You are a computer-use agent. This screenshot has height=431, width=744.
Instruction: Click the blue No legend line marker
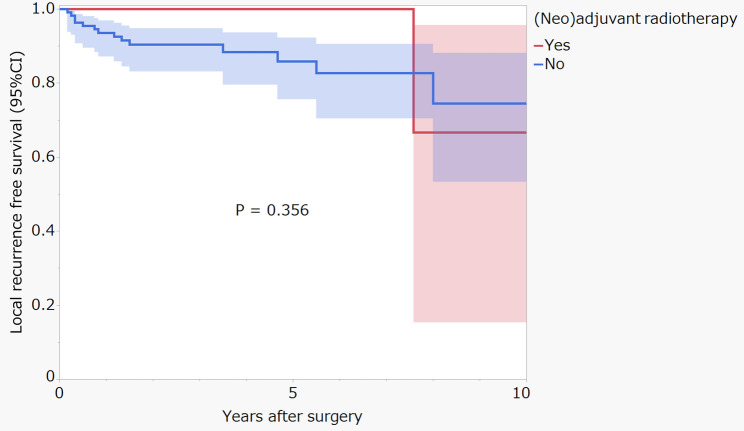pyautogui.click(x=538, y=64)
